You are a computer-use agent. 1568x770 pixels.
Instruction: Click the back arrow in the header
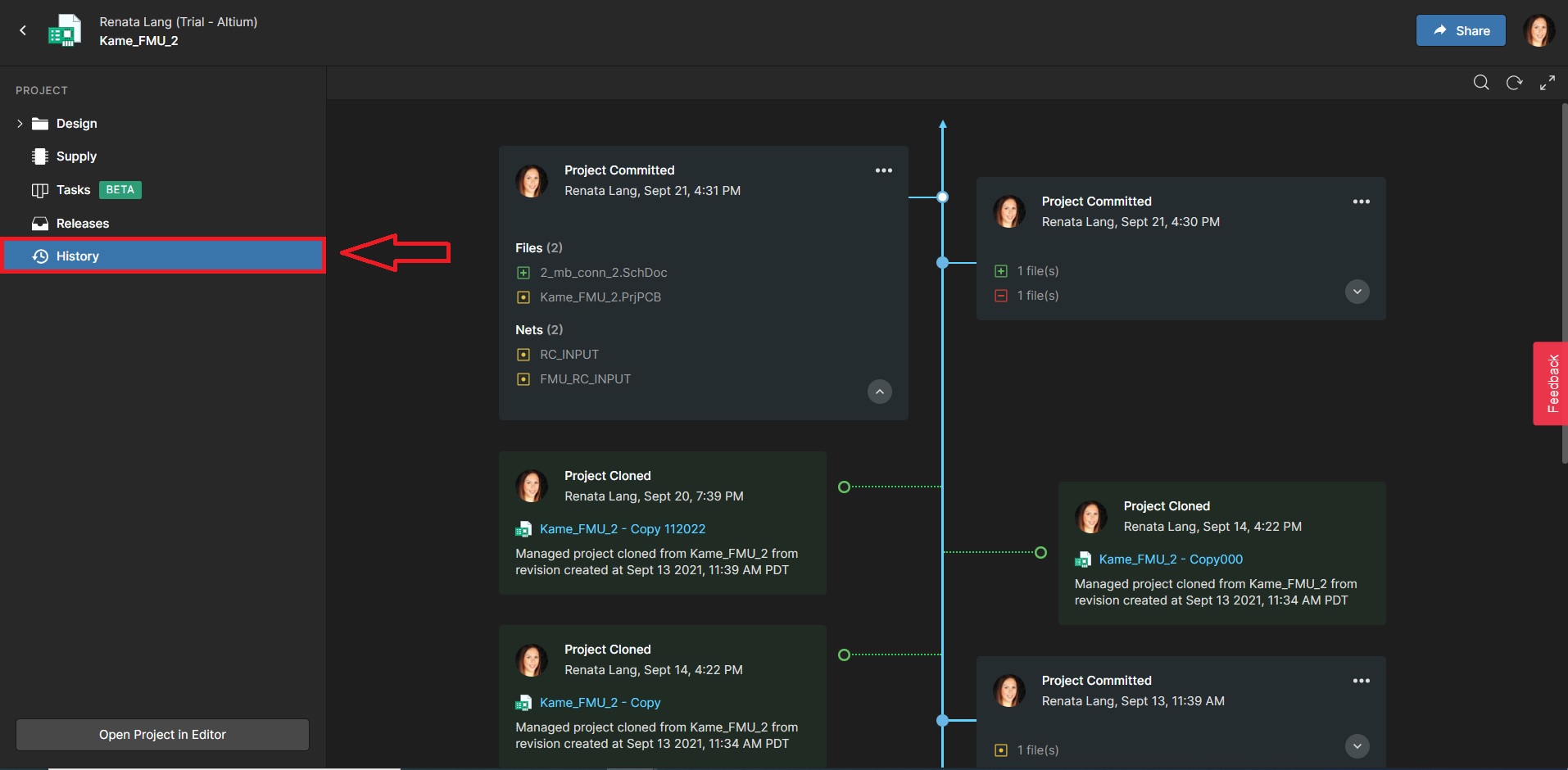[x=23, y=30]
